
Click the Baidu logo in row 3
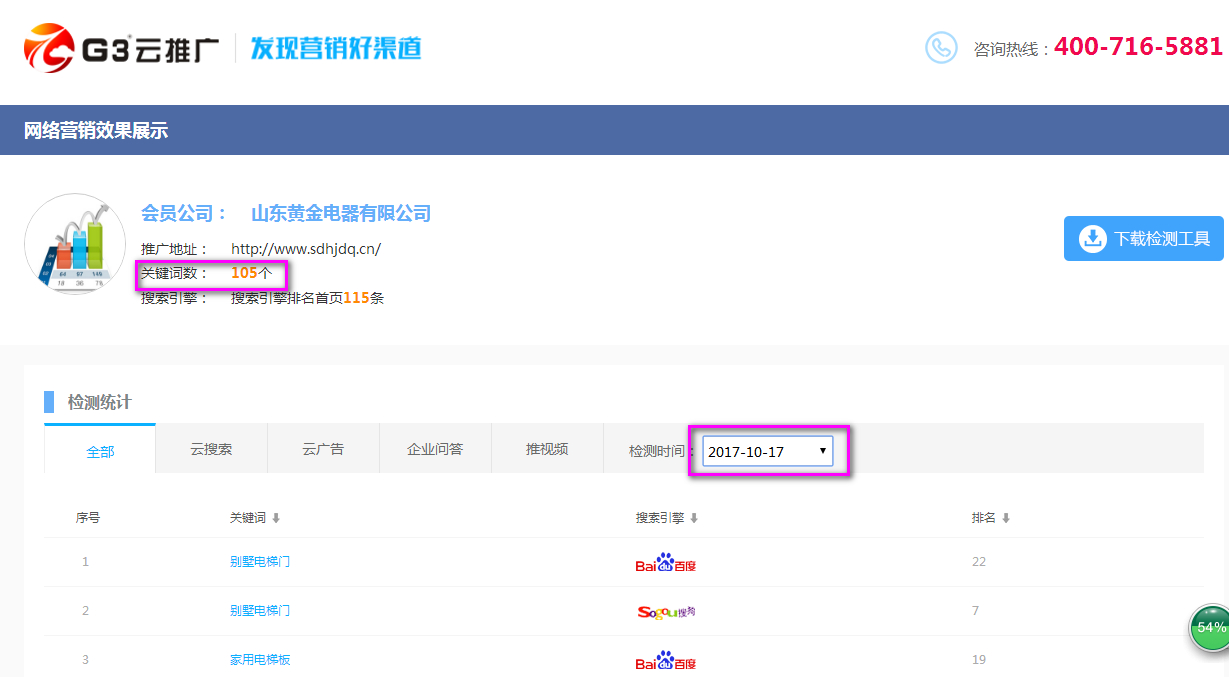click(665, 662)
